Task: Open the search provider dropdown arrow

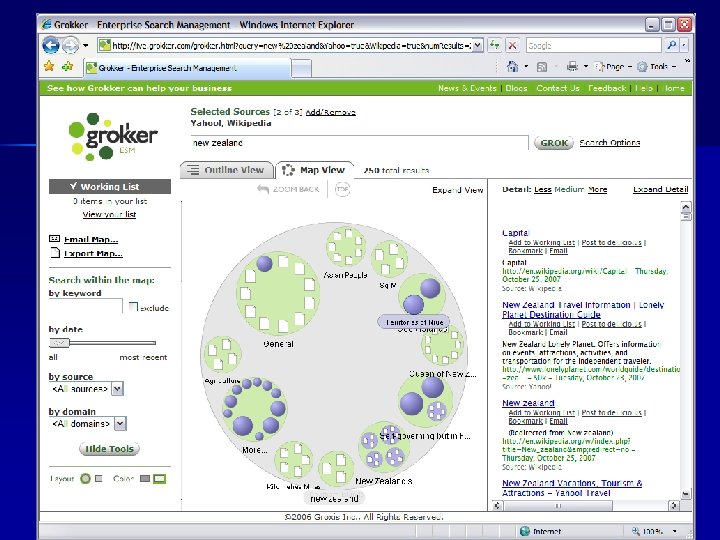Action: 684,45
